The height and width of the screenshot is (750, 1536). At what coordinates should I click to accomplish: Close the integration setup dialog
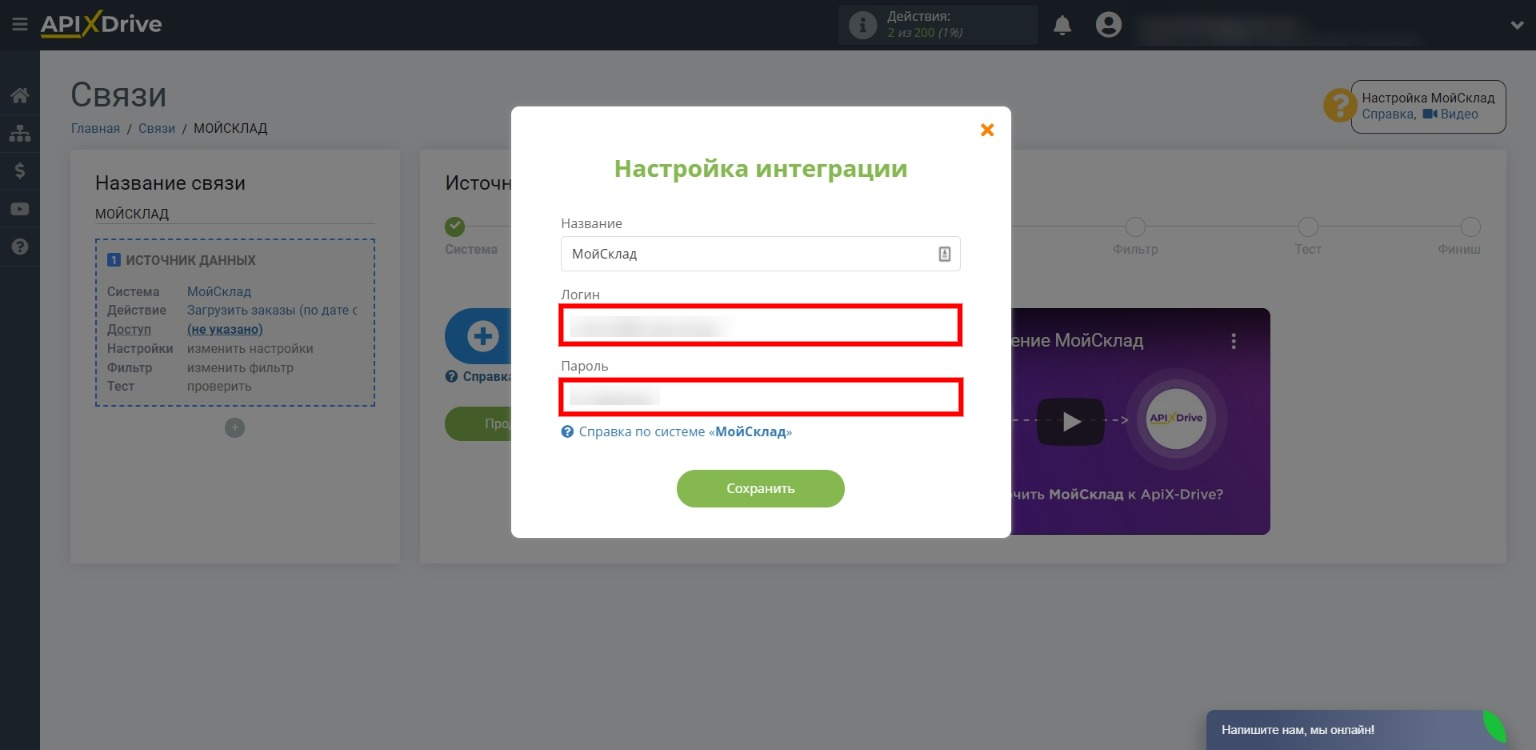click(987, 130)
